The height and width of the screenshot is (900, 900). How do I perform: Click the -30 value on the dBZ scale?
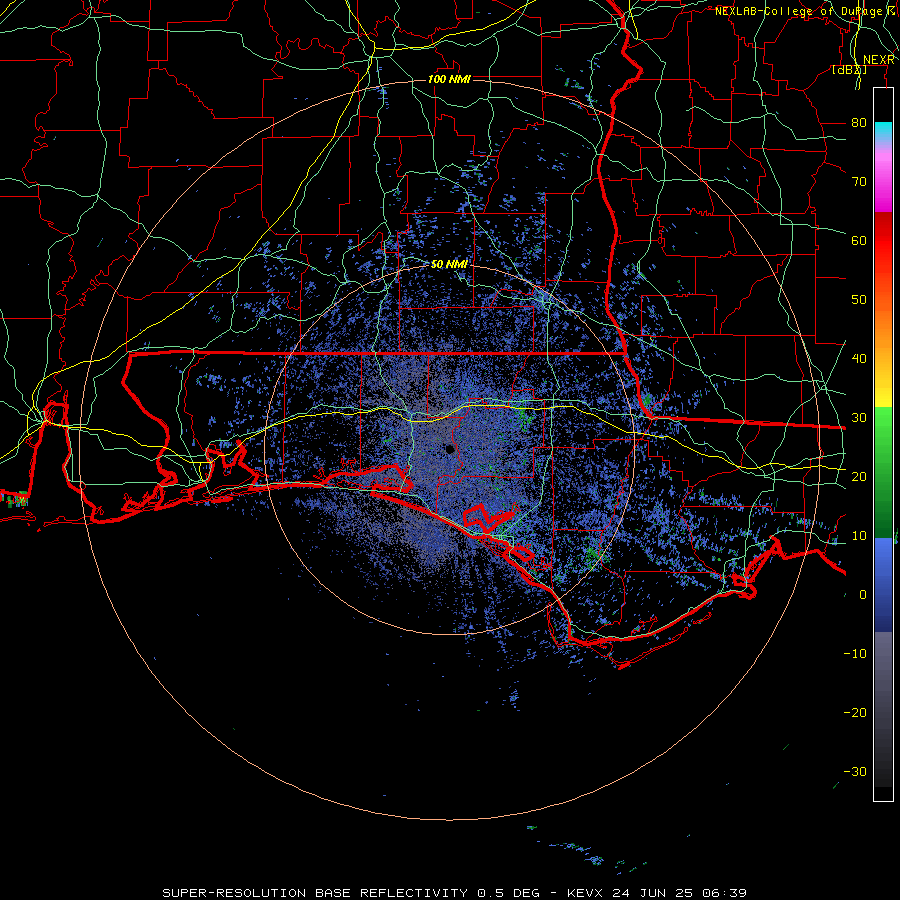pyautogui.click(x=855, y=771)
